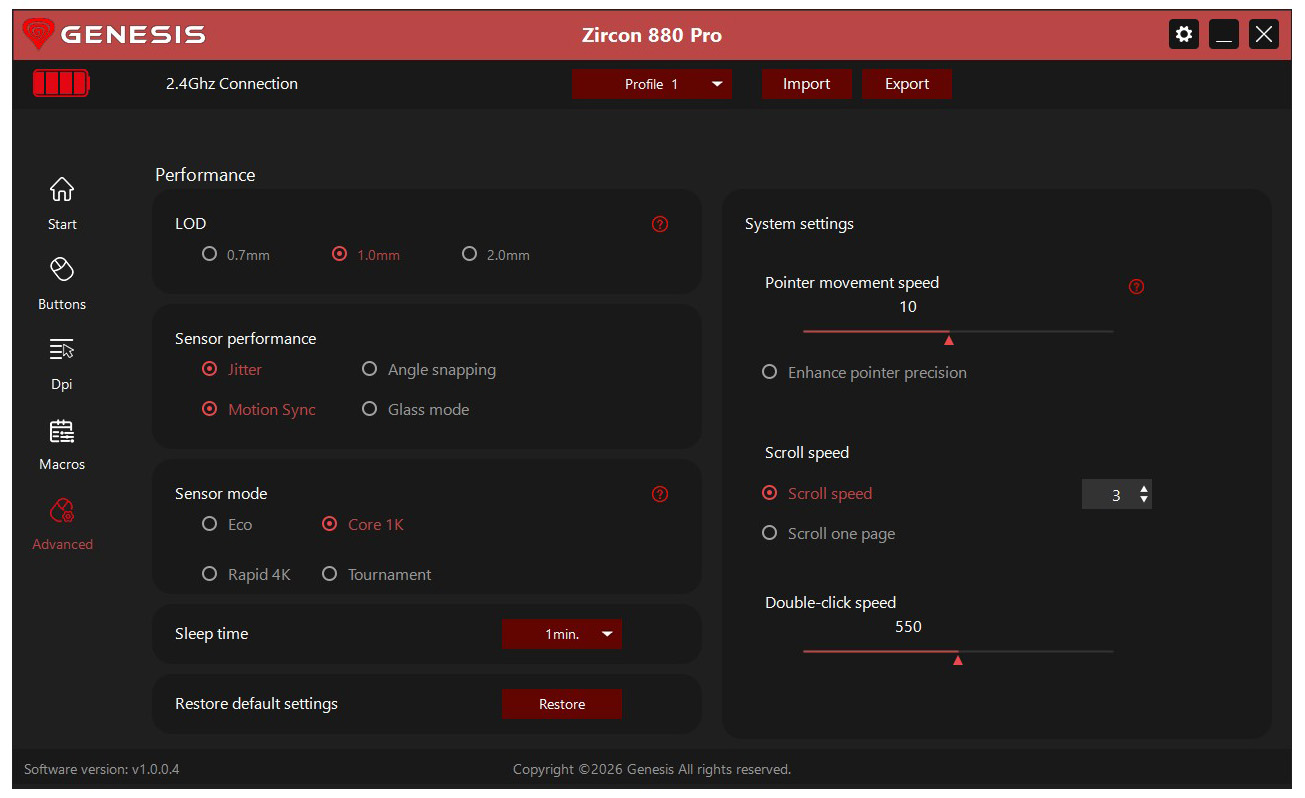Open settings gear in title bar

[1184, 35]
